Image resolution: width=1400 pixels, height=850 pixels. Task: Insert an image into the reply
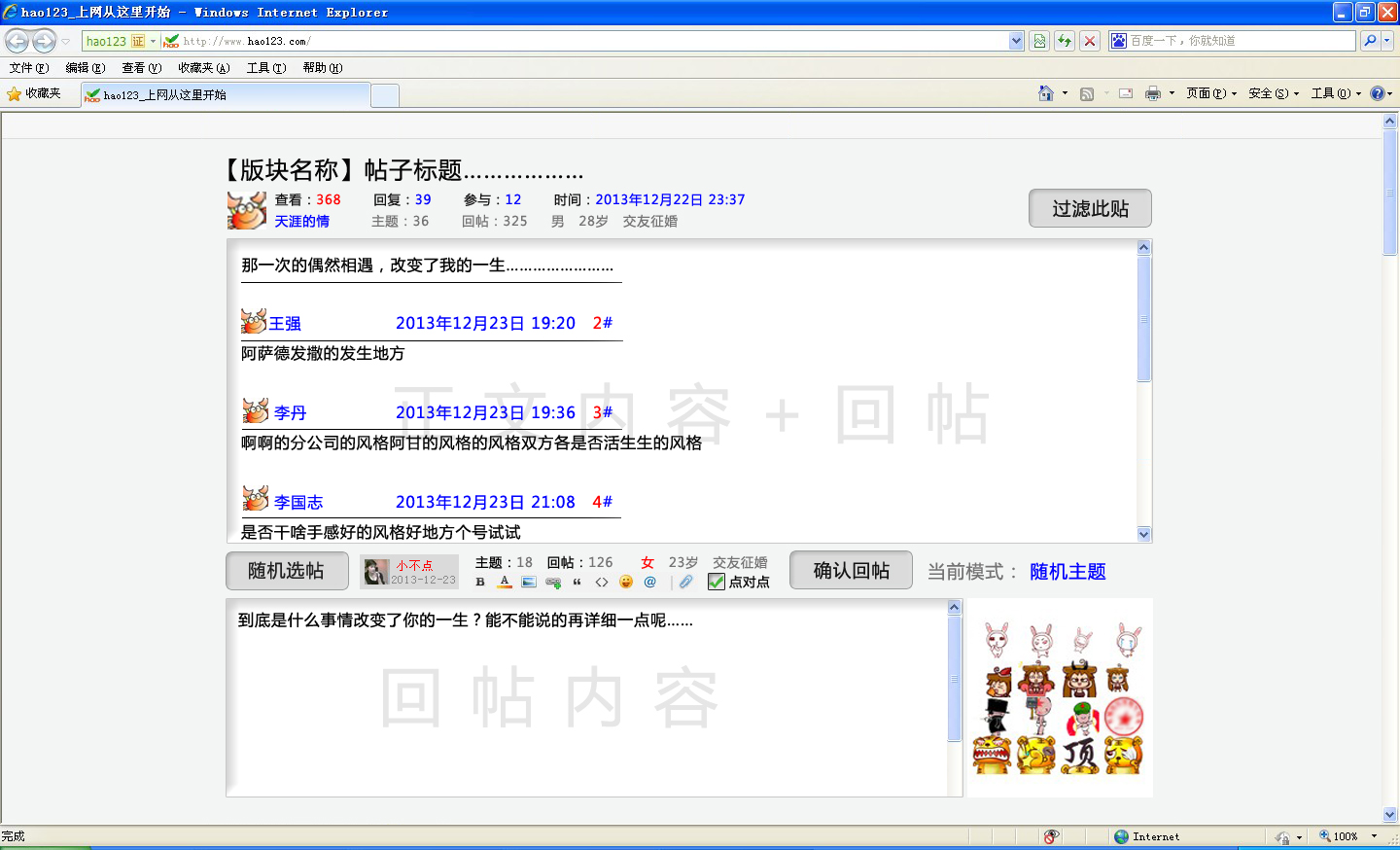click(531, 582)
